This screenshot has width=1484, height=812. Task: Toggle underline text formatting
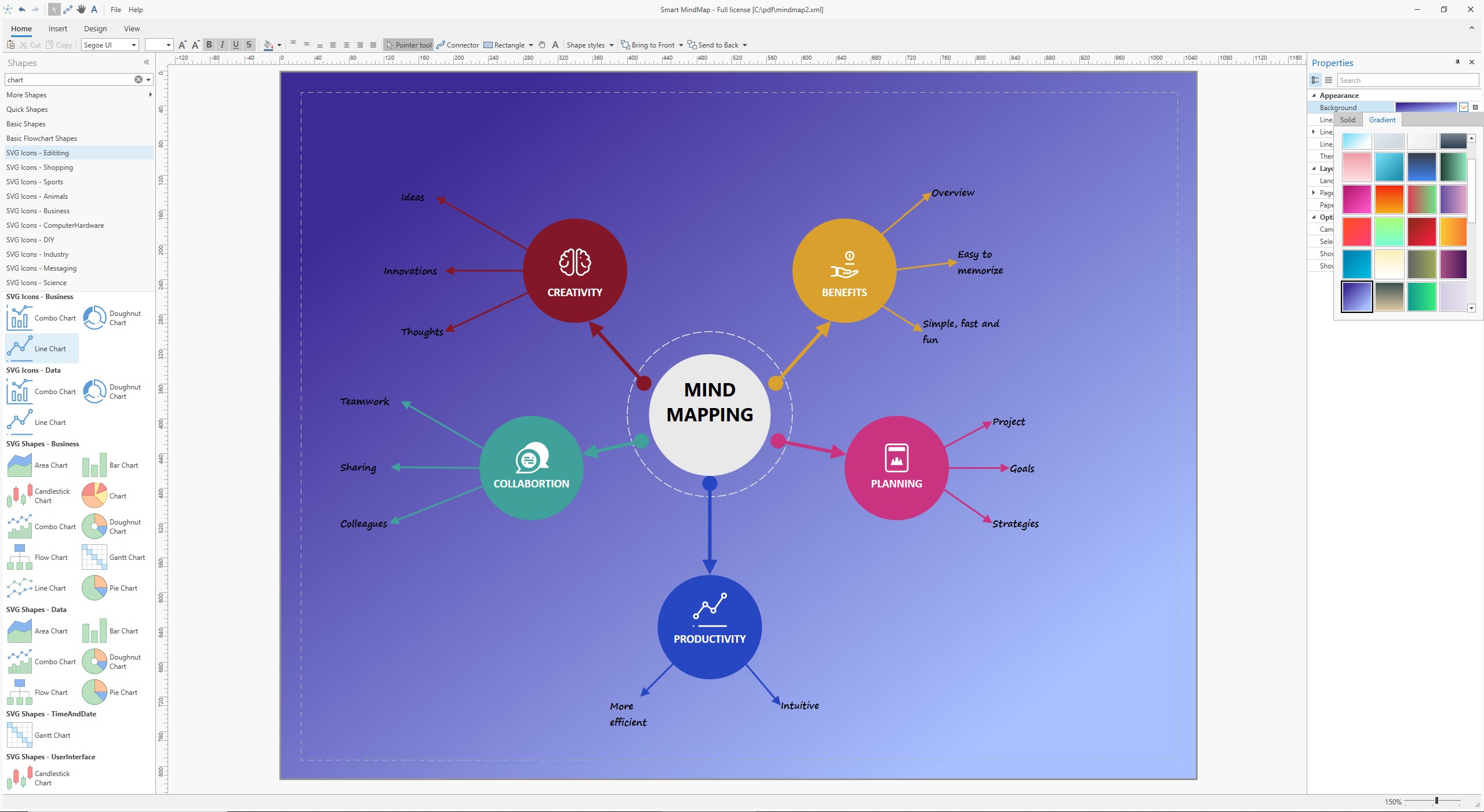pyautogui.click(x=235, y=45)
